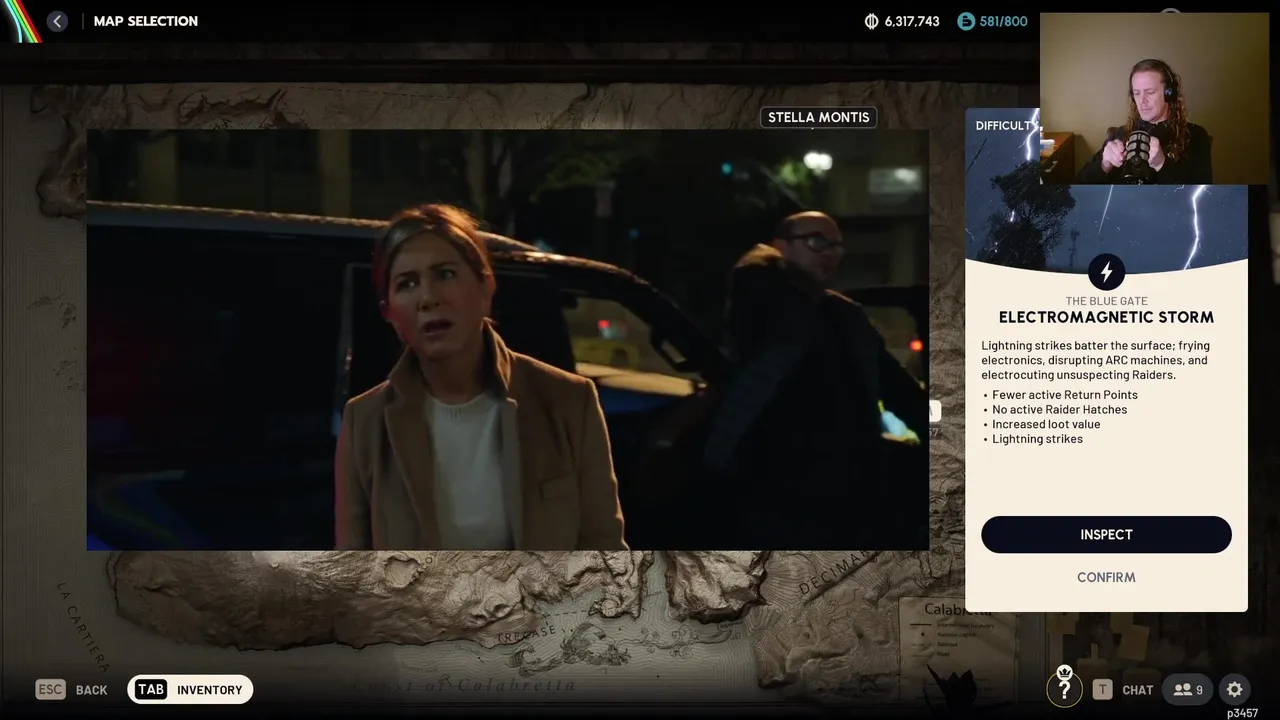
Task: Click "No active Raider Hatches" bullet
Action: coord(1059,409)
